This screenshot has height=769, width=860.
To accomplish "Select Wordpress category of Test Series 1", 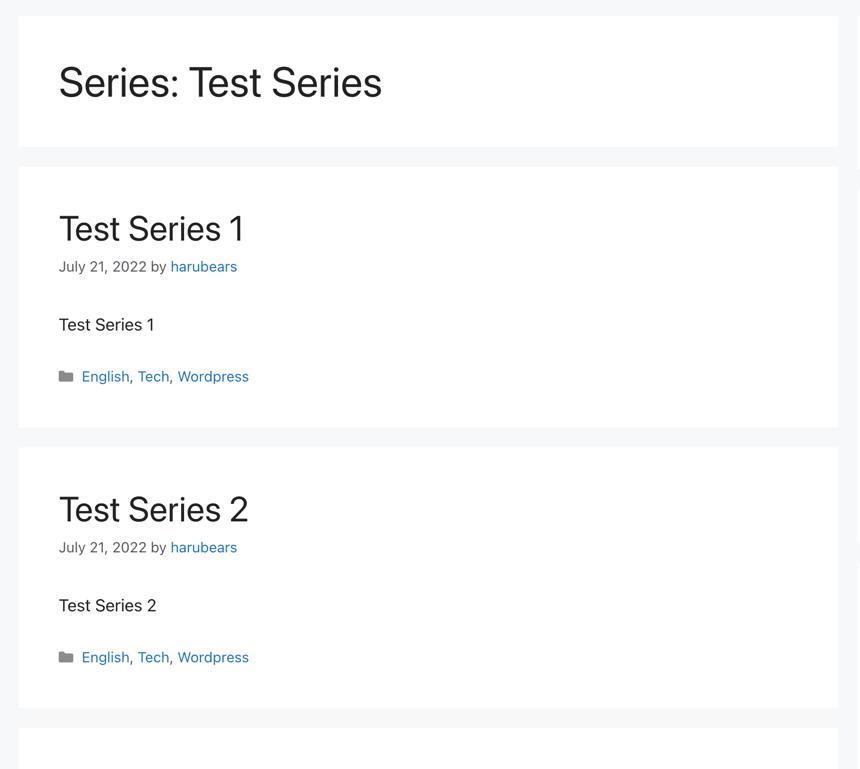I will coord(213,377).
